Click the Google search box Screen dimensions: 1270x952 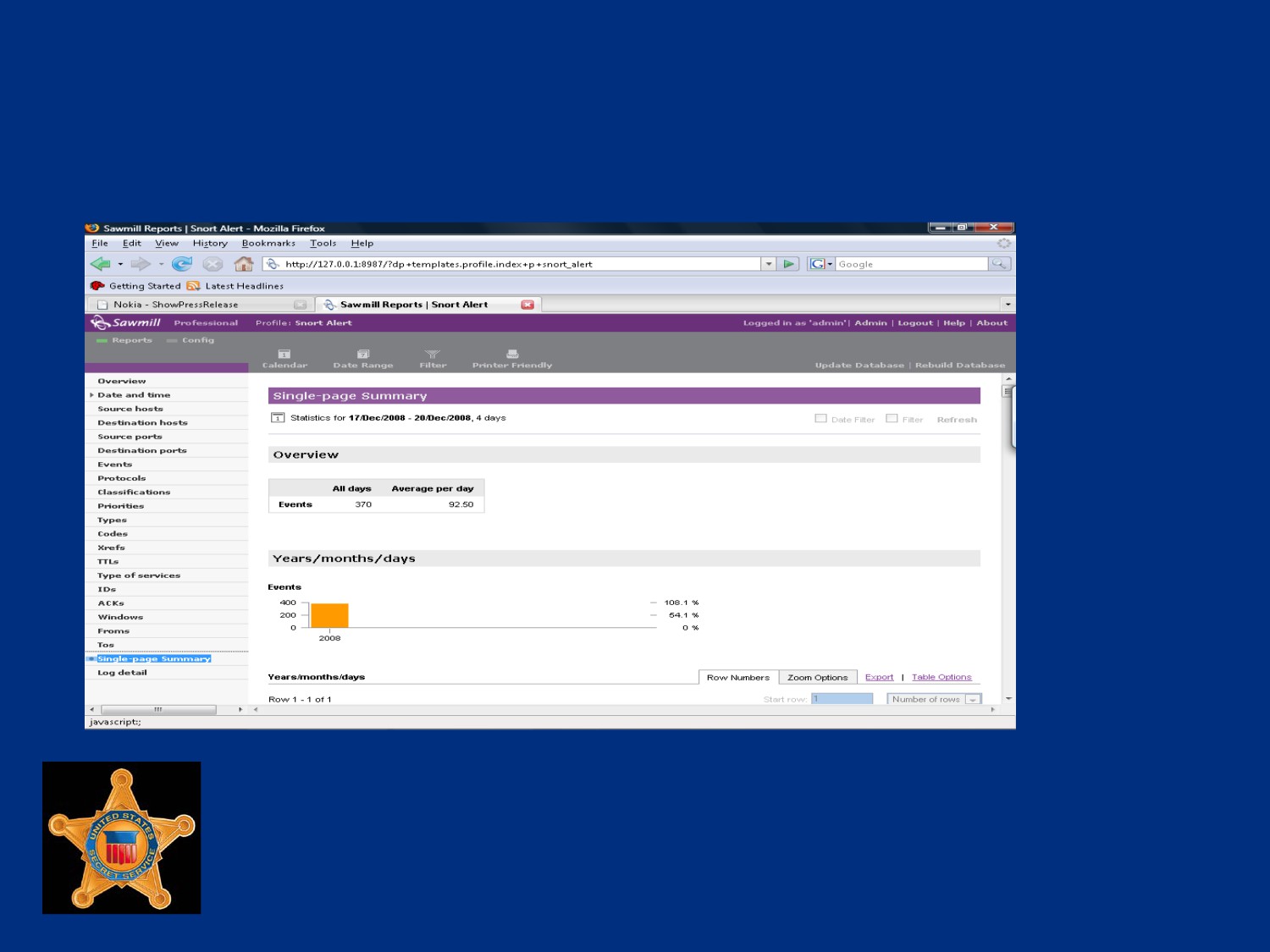click(912, 264)
